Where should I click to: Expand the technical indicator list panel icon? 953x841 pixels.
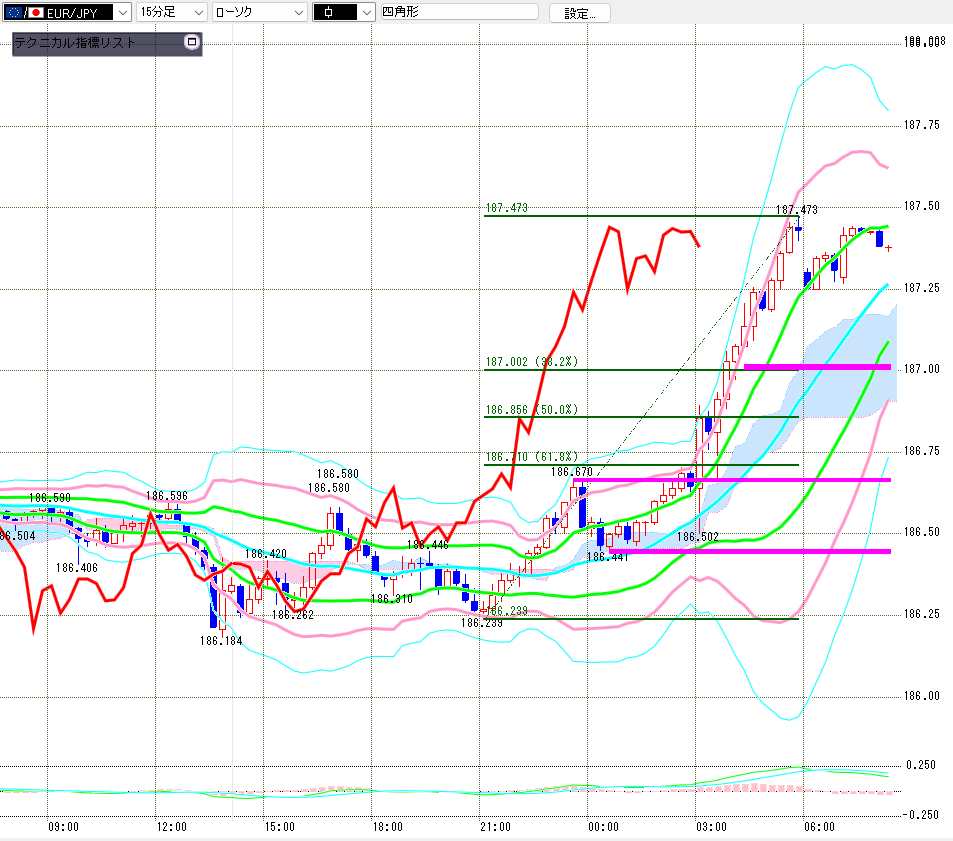pos(191,42)
